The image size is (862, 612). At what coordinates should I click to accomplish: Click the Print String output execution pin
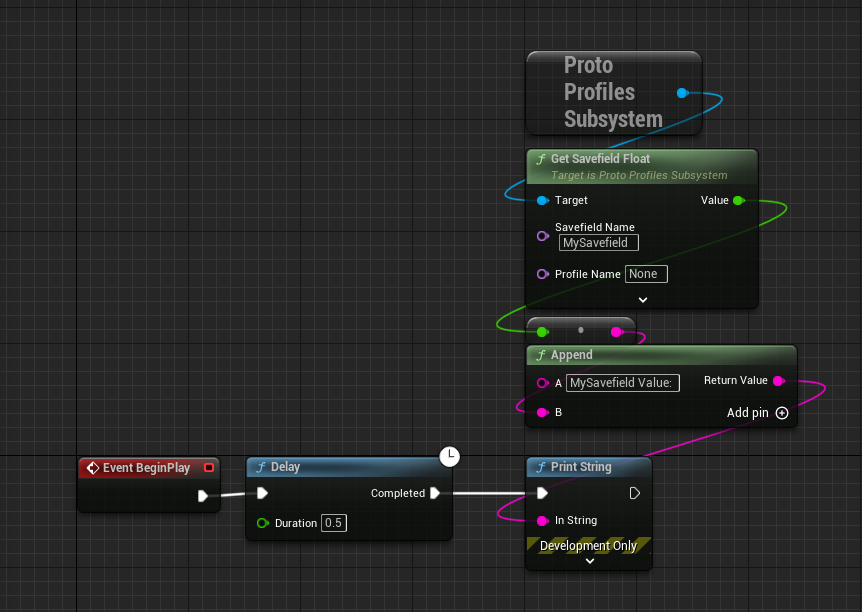pos(634,493)
